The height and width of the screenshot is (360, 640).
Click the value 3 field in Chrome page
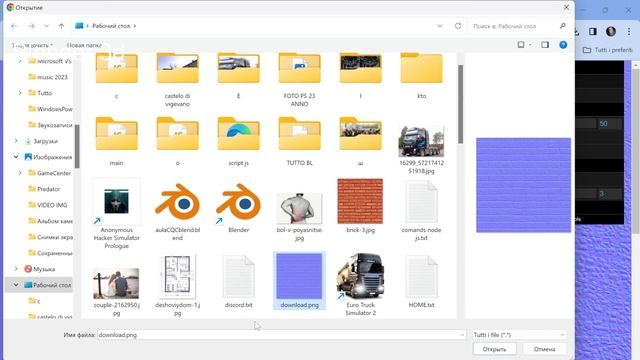pos(610,194)
